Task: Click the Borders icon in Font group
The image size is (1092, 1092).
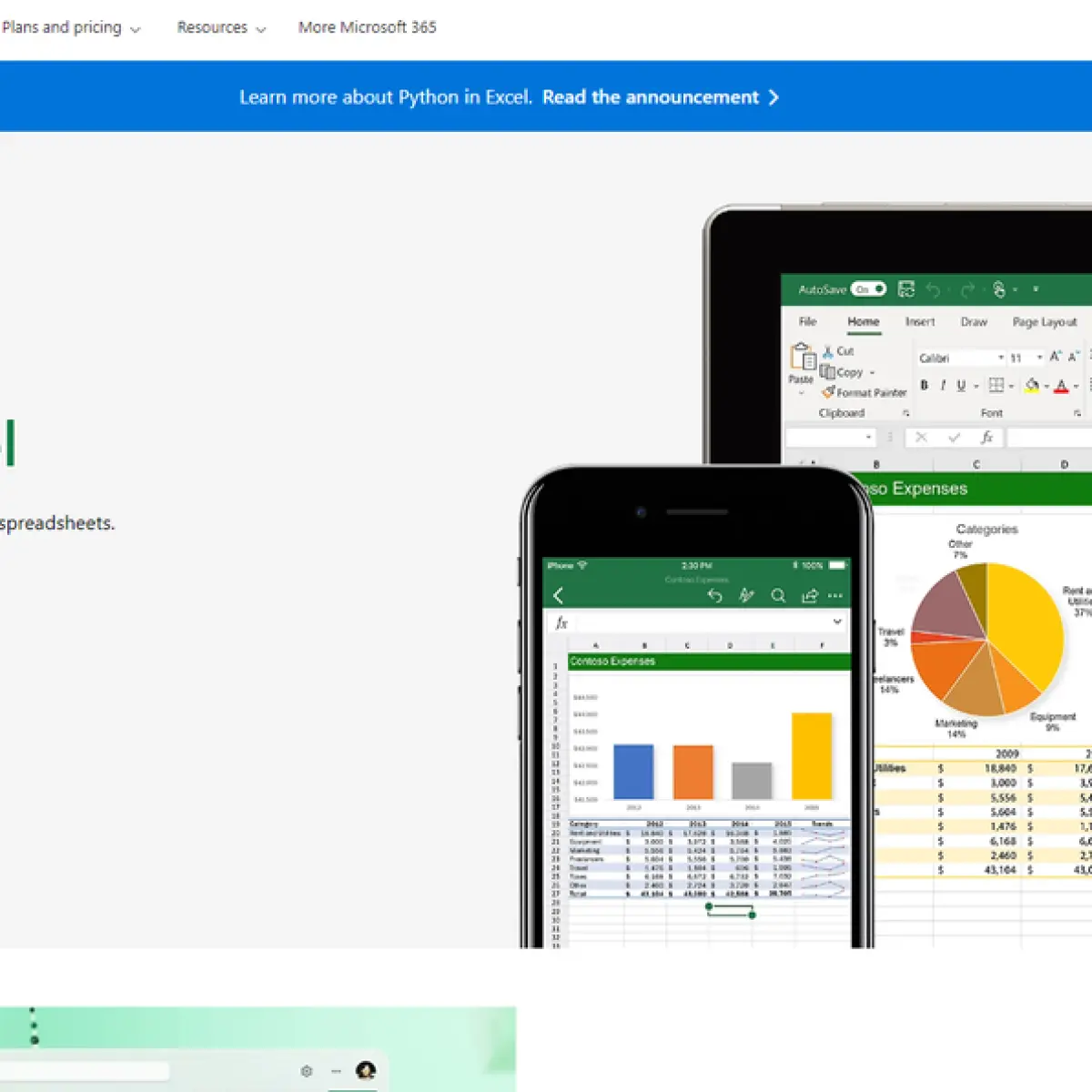Action: [x=996, y=385]
